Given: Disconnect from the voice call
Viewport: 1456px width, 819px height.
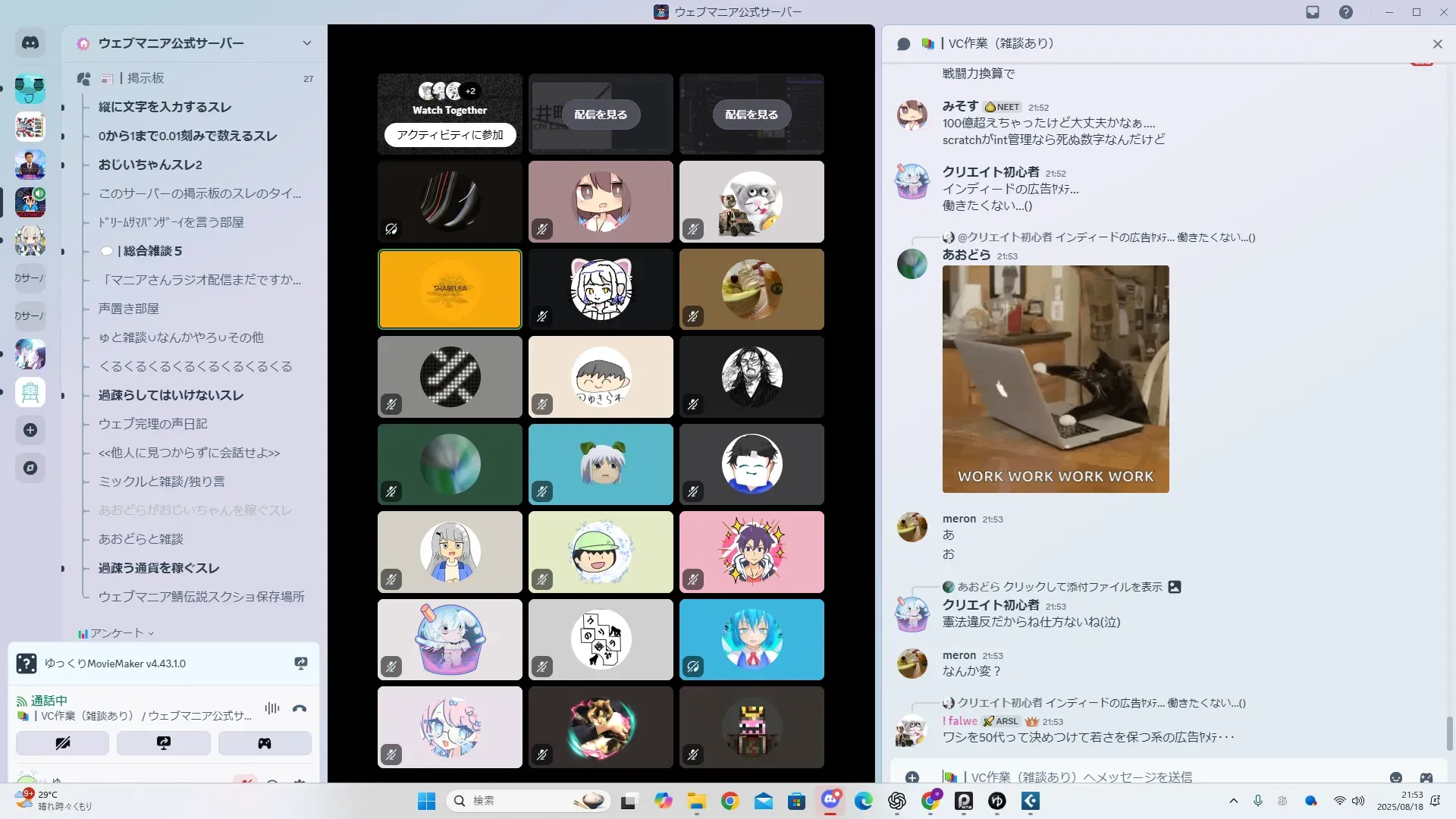Looking at the screenshot, I should coord(300,708).
